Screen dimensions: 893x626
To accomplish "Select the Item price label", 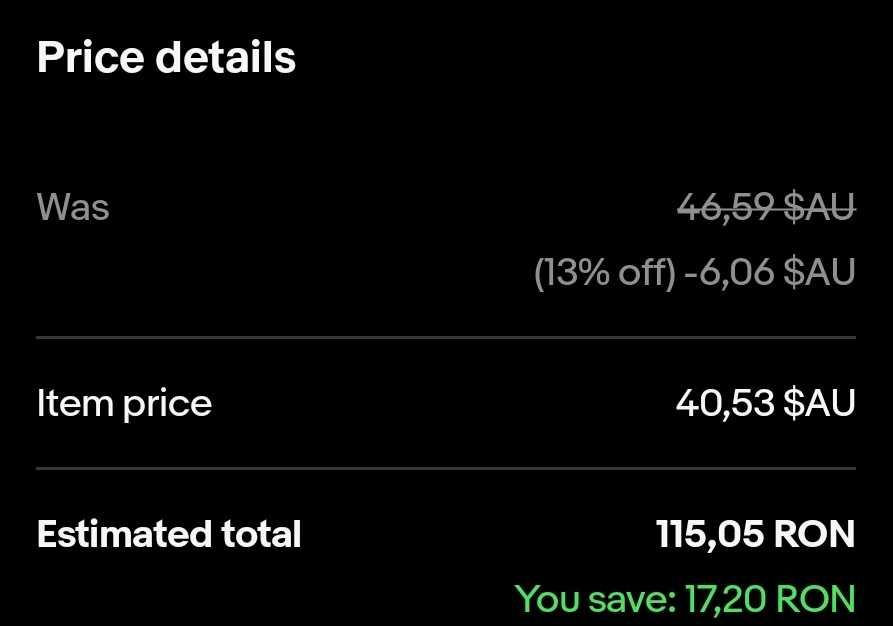I will pyautogui.click(x=124, y=404).
